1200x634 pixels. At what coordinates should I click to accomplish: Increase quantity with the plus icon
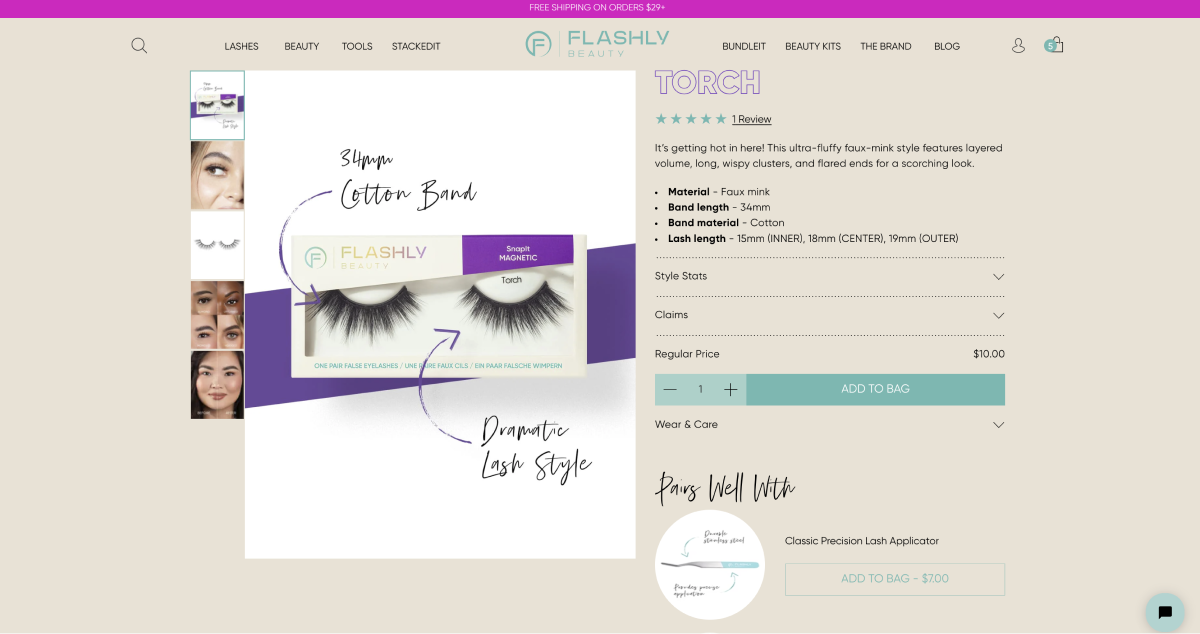730,389
